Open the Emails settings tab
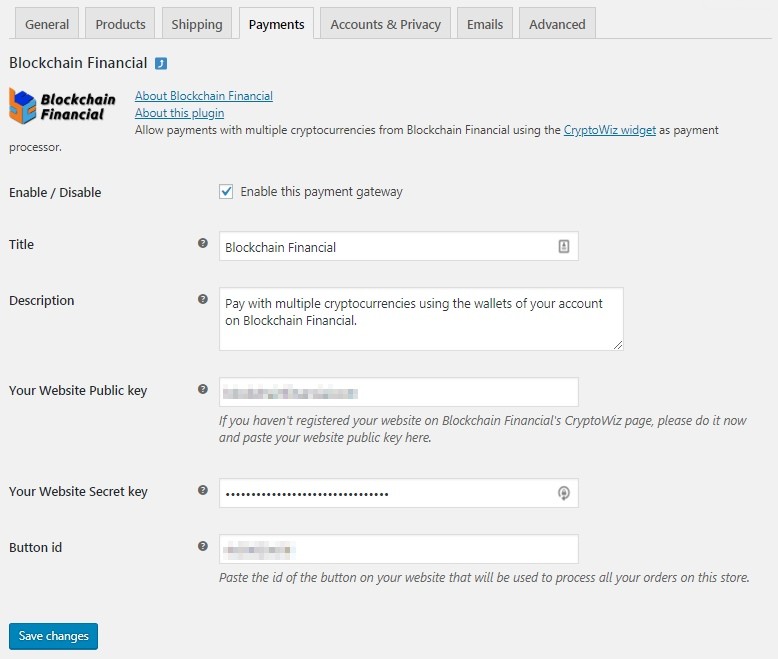 485,24
